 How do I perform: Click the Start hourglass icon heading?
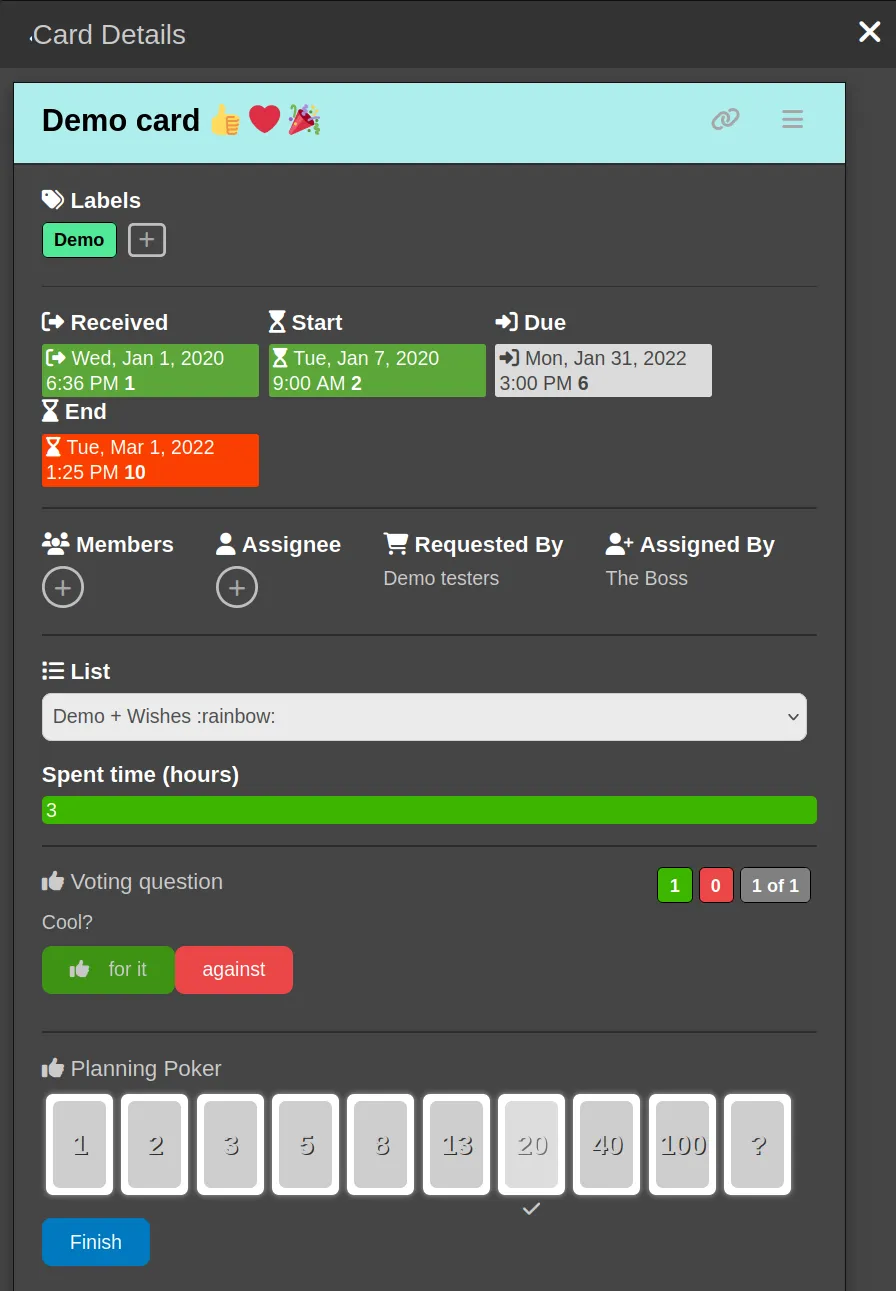tap(277, 322)
